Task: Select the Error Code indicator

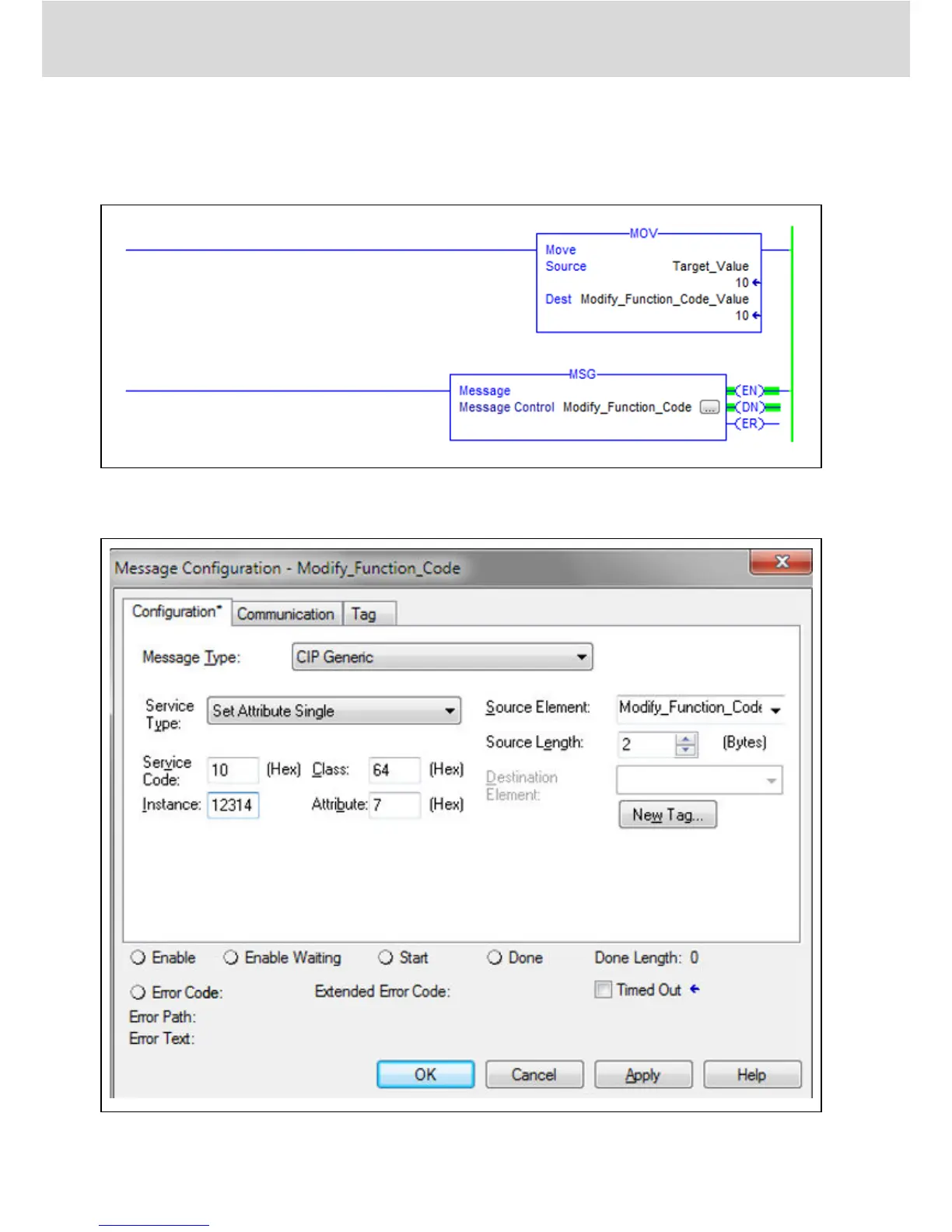Action: coord(138,992)
